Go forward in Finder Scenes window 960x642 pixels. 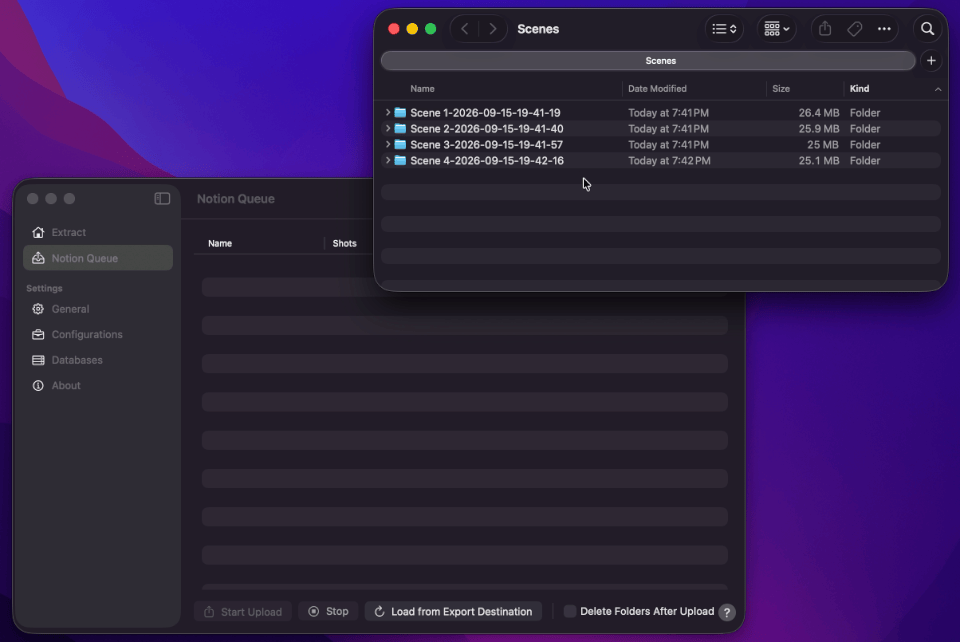[492, 29]
